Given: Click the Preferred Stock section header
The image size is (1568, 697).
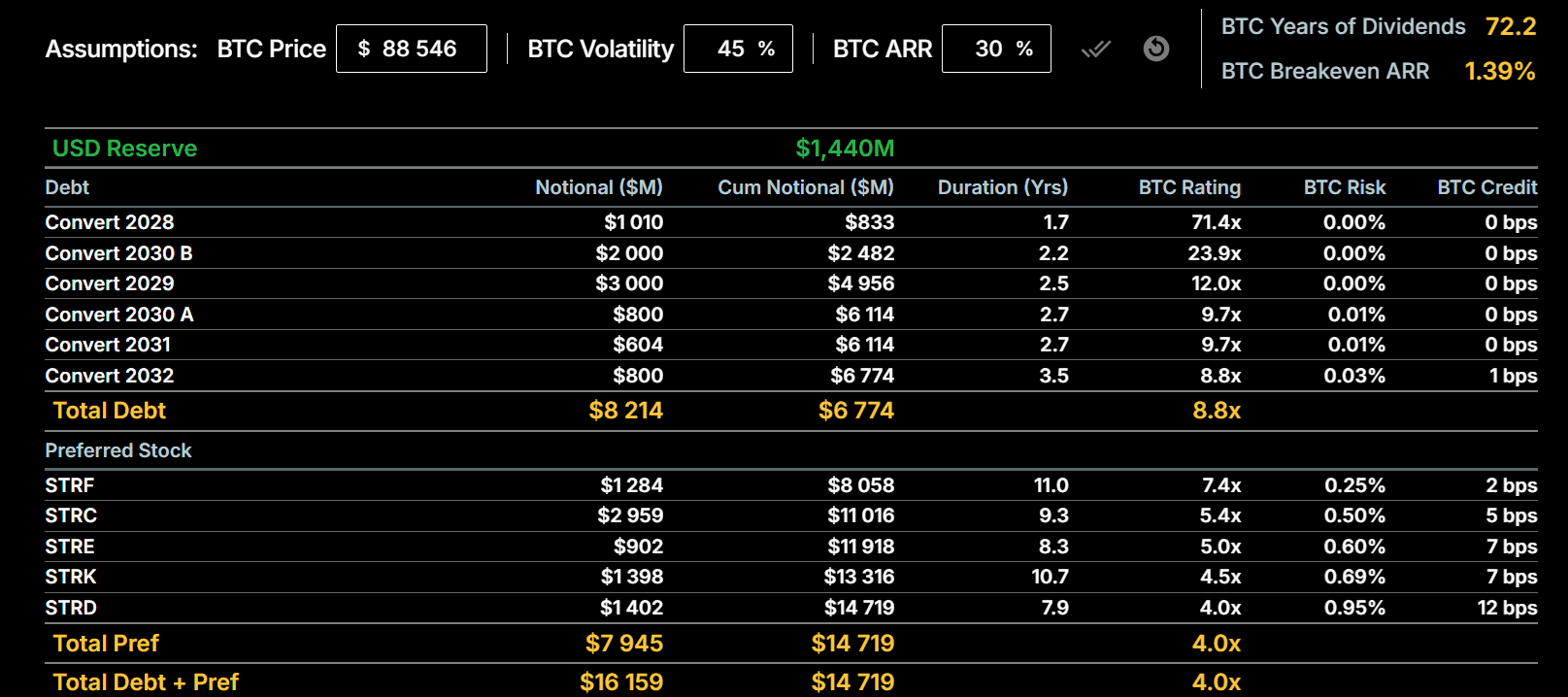Looking at the screenshot, I should tap(118, 450).
